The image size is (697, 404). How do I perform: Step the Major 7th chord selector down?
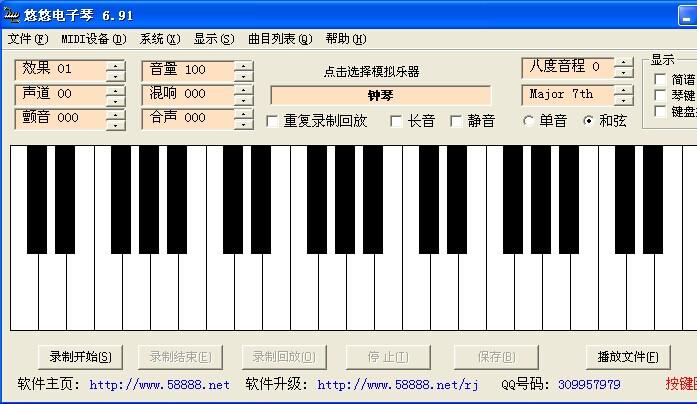pos(624,100)
